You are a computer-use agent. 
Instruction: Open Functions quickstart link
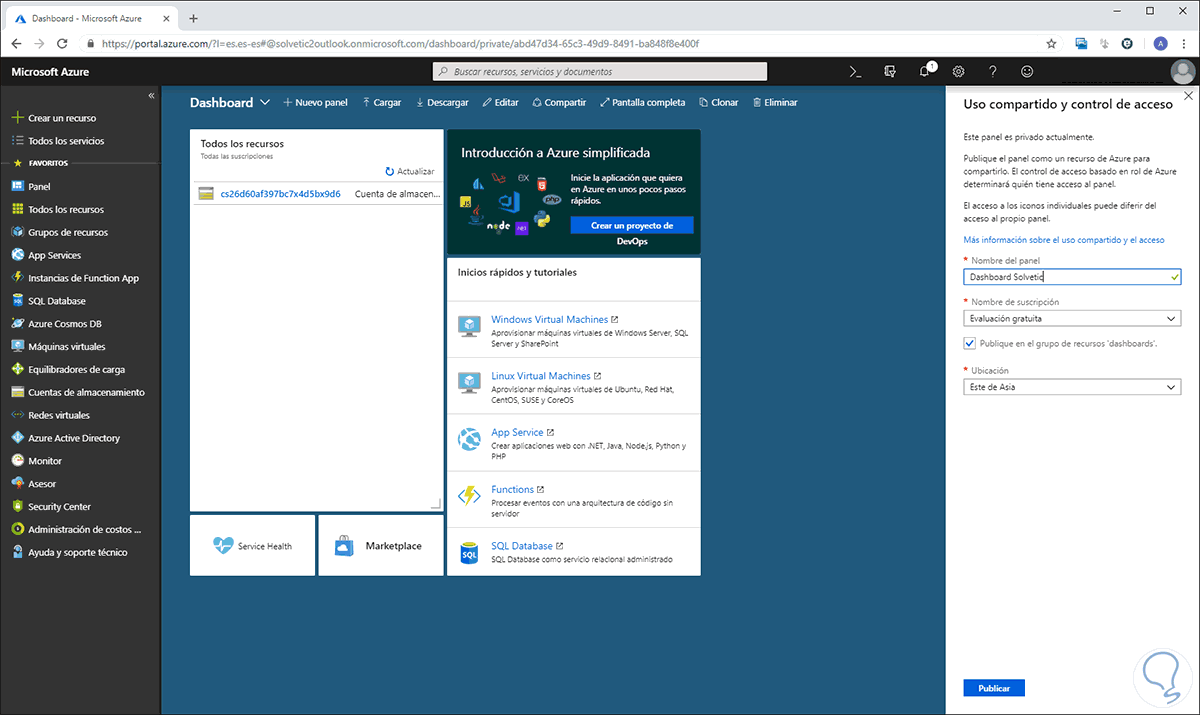[513, 489]
